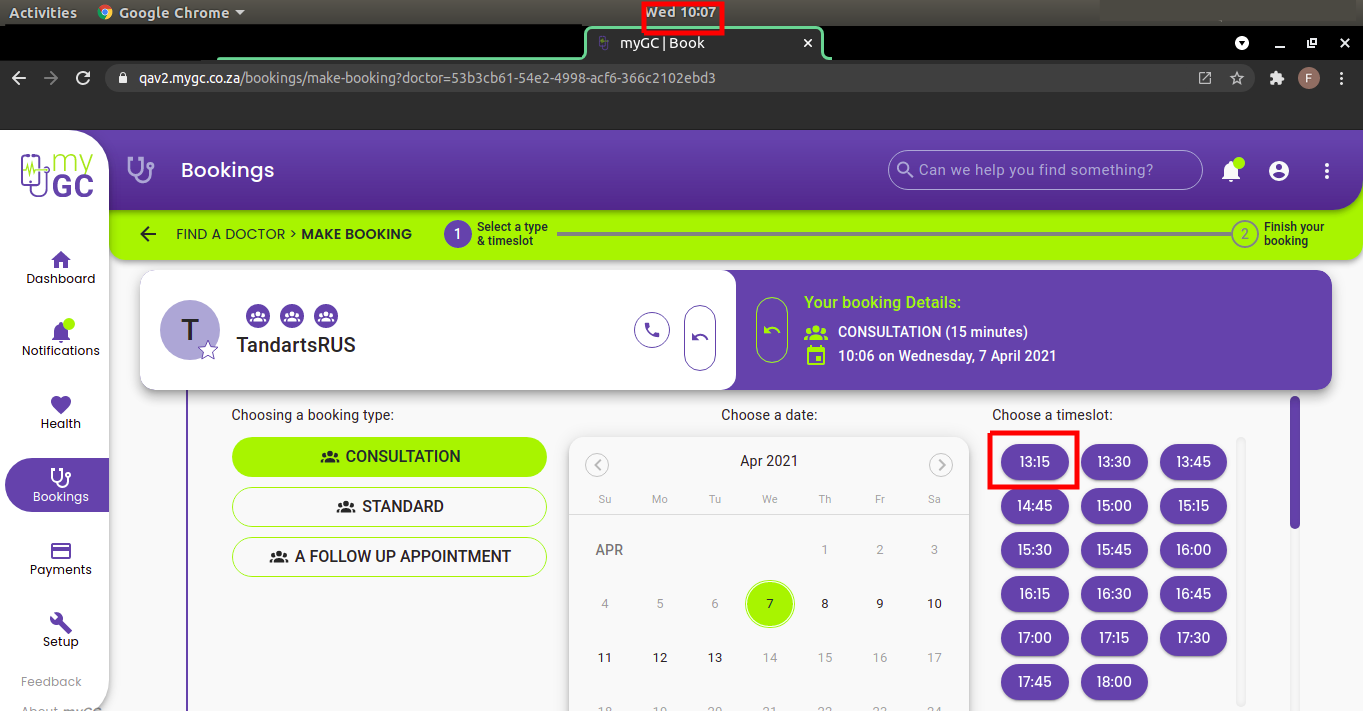Image resolution: width=1363 pixels, height=711 pixels.
Task: Select Bookings in the sidebar
Action: tap(57, 485)
